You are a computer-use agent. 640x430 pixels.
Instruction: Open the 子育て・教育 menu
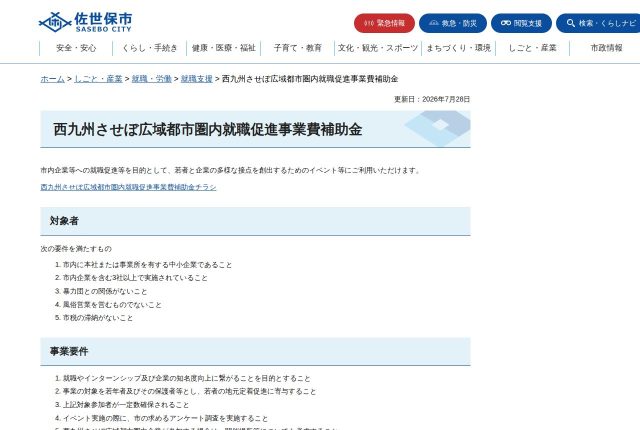tap(298, 48)
